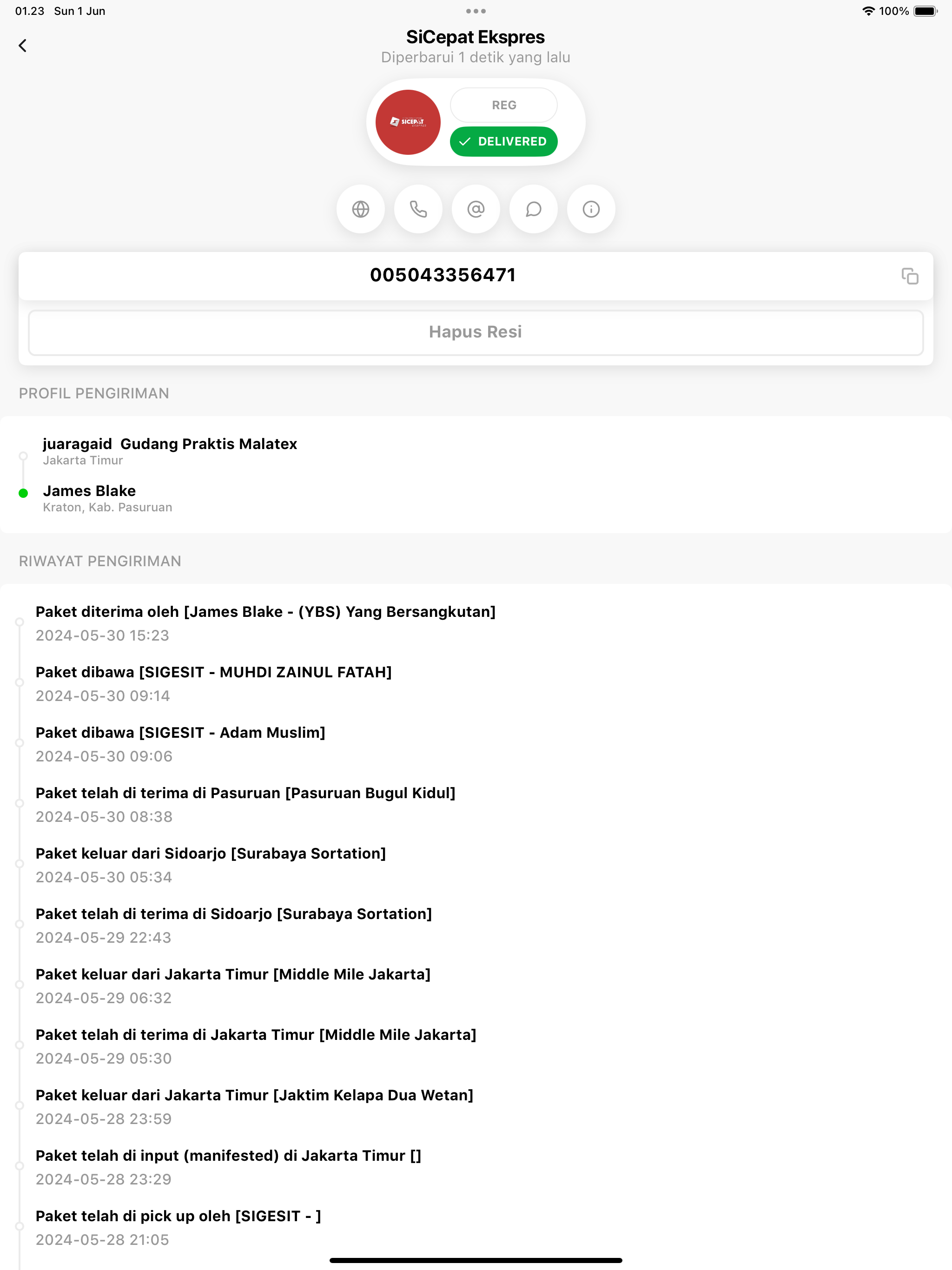Image resolution: width=952 pixels, height=1270 pixels.
Task: Open the chat bubble icon
Action: click(x=534, y=209)
